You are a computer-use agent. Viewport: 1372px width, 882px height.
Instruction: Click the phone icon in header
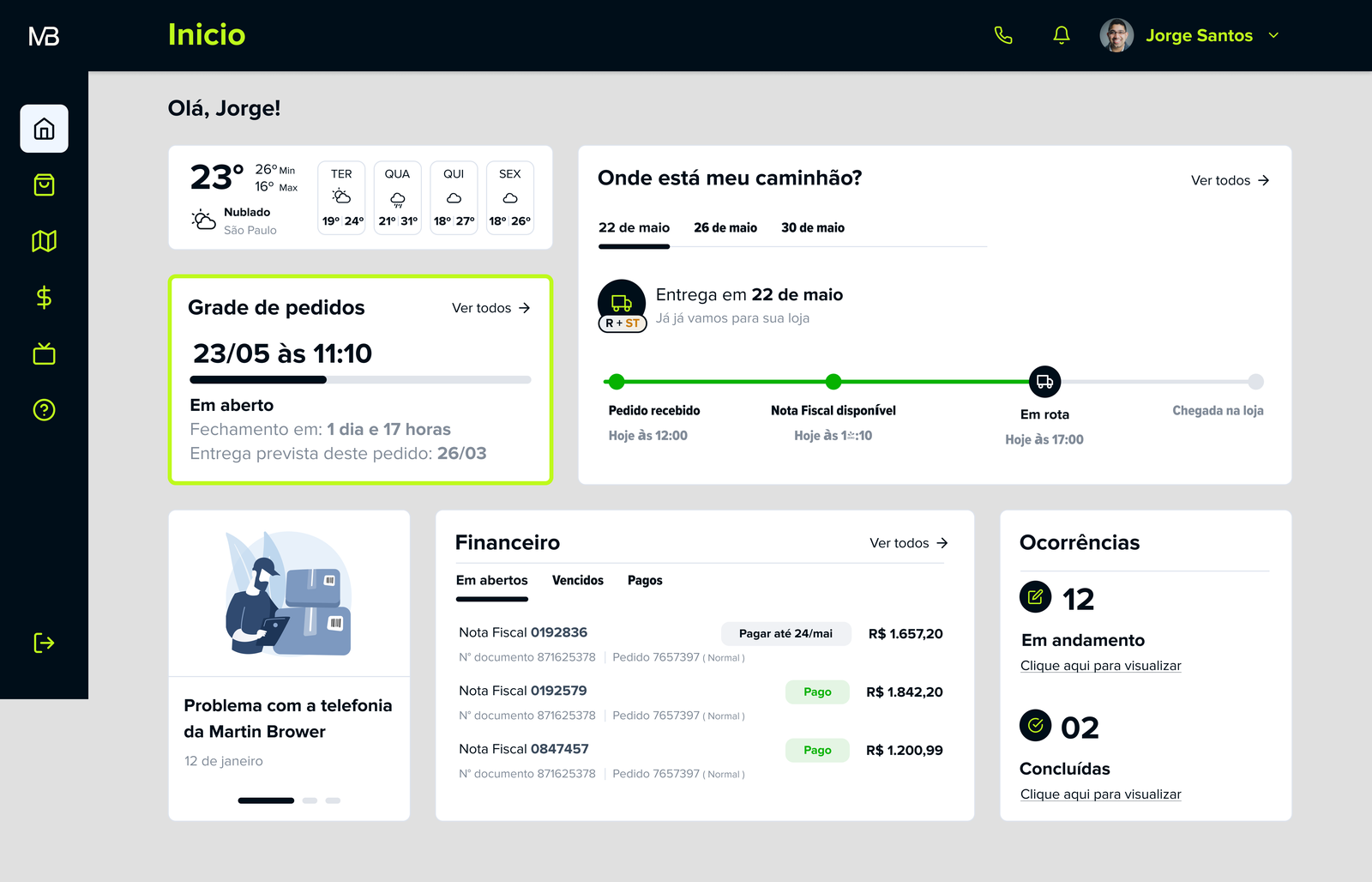[1003, 35]
